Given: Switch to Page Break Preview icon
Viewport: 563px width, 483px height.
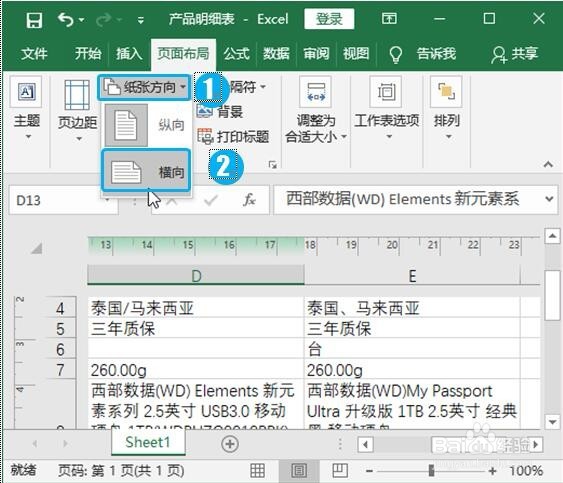Looking at the screenshot, I should [x=340, y=470].
